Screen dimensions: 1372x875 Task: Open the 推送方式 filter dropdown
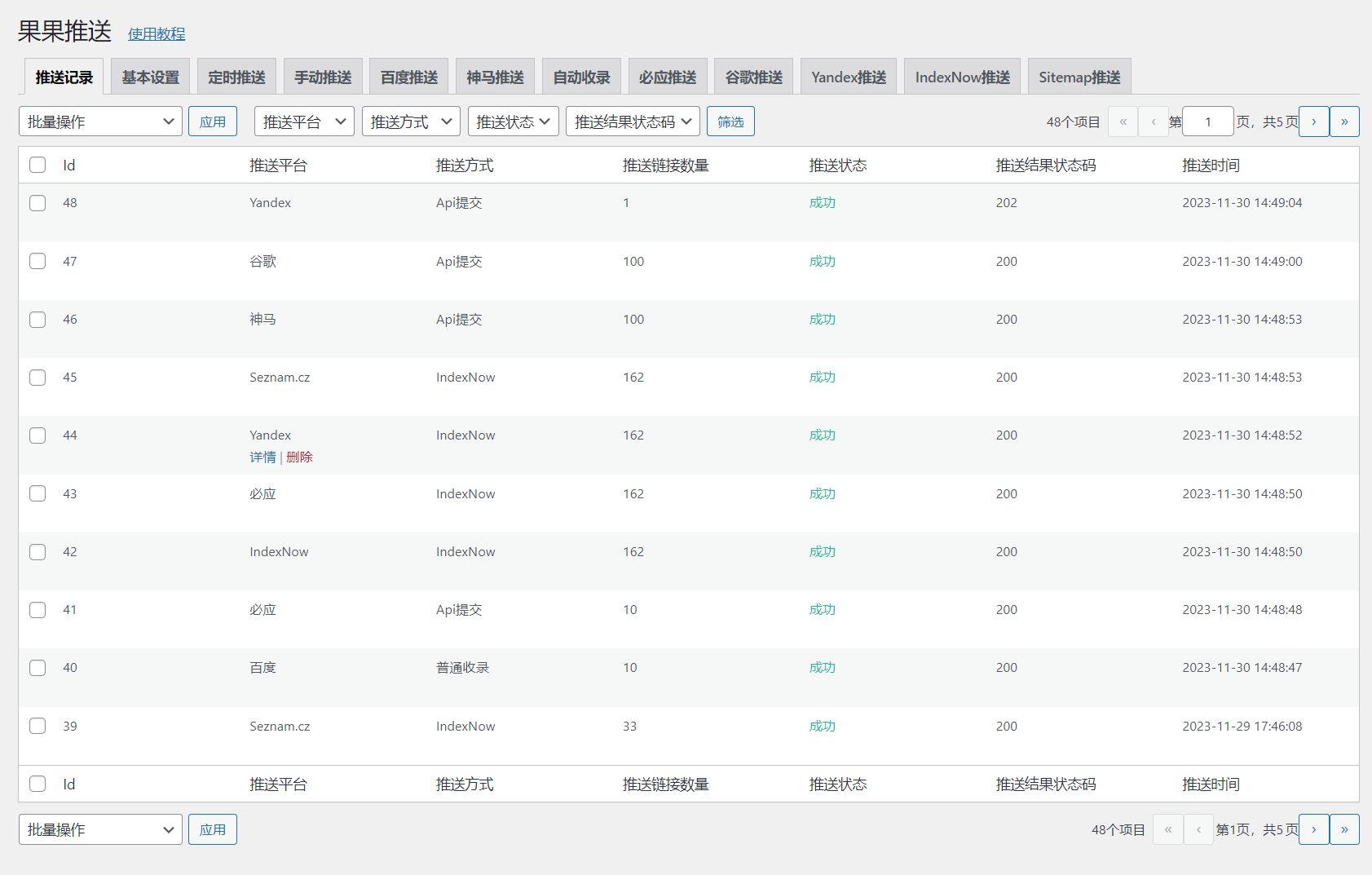pyautogui.click(x=411, y=122)
